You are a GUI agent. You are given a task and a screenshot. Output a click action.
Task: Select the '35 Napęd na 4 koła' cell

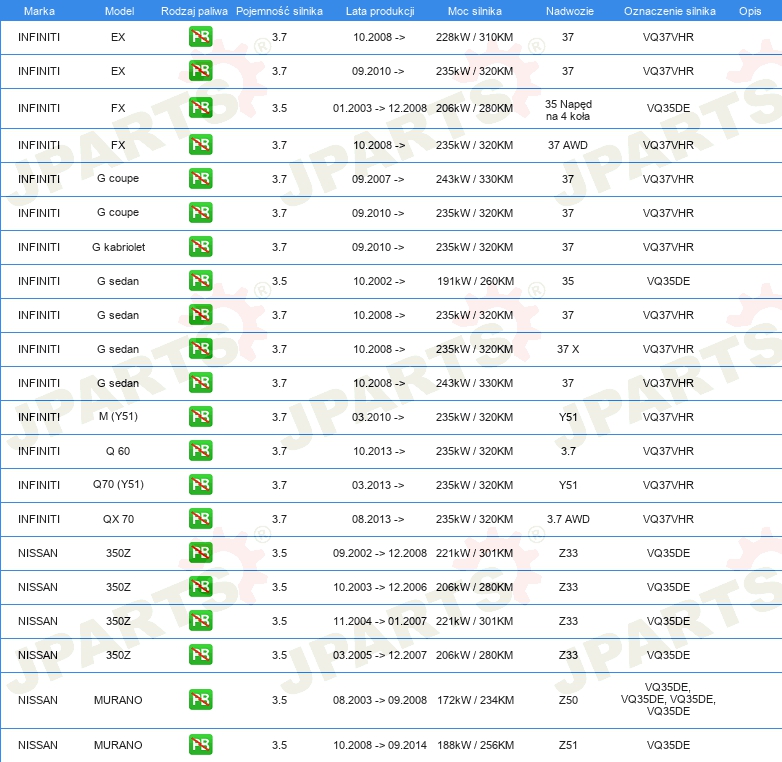pos(568,110)
